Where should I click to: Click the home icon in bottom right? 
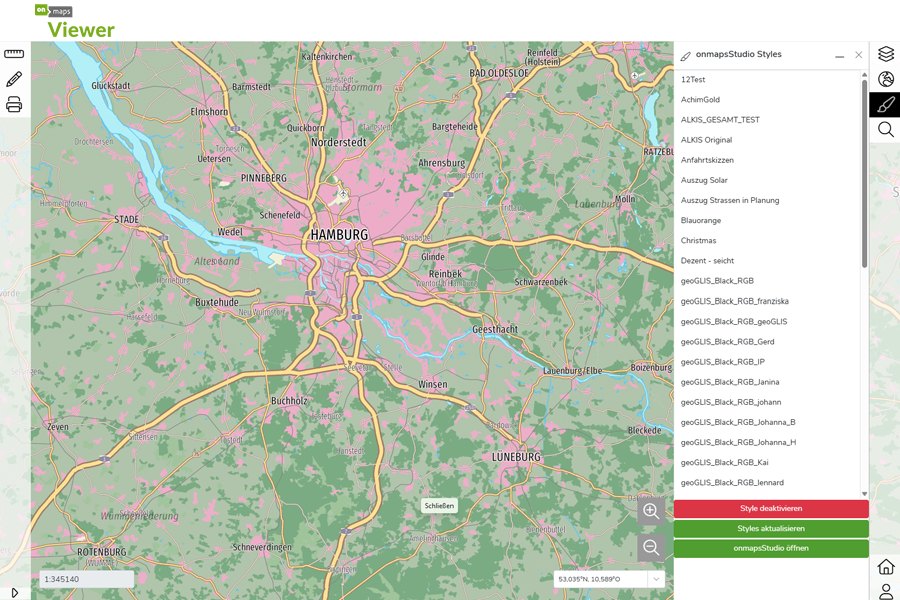(x=885, y=566)
